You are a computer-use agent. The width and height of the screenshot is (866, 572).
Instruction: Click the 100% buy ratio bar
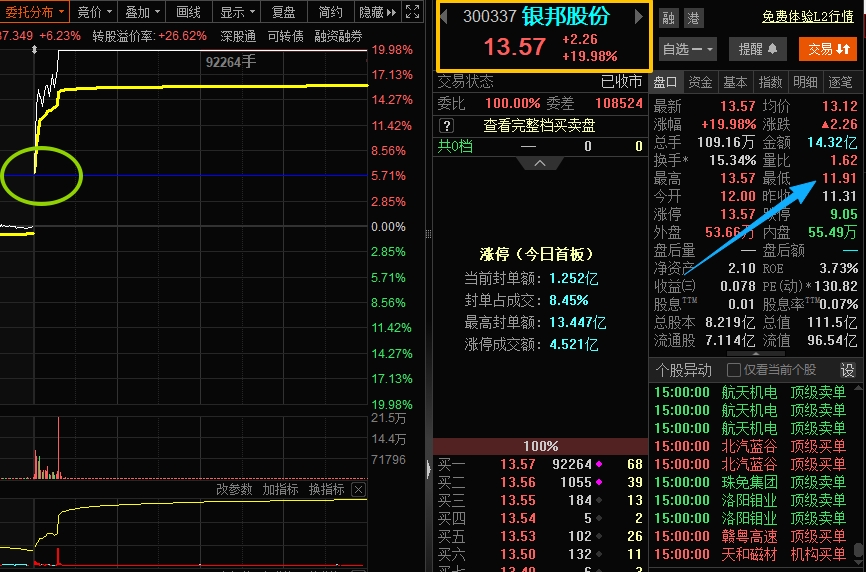540,446
